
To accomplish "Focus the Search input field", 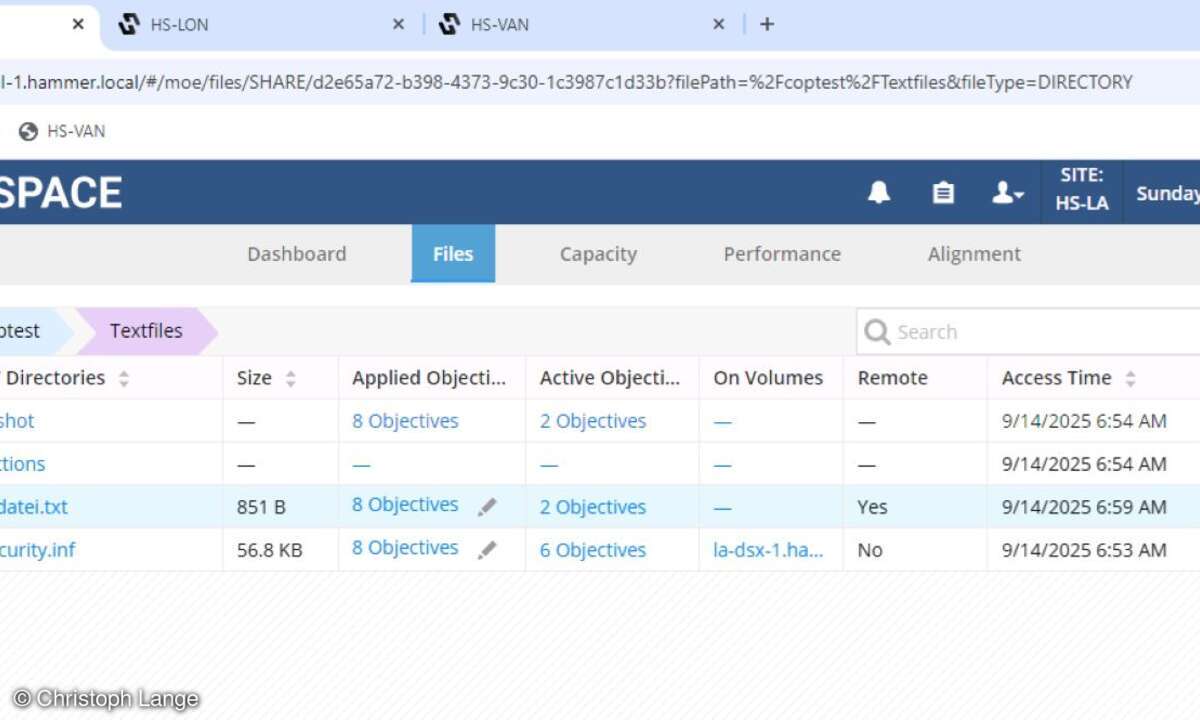I will (1040, 332).
